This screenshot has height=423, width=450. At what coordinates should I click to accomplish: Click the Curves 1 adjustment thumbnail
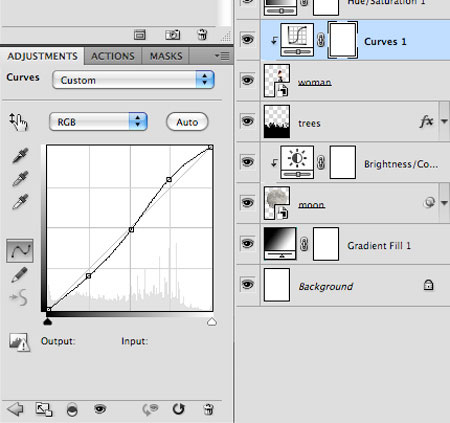tap(297, 40)
